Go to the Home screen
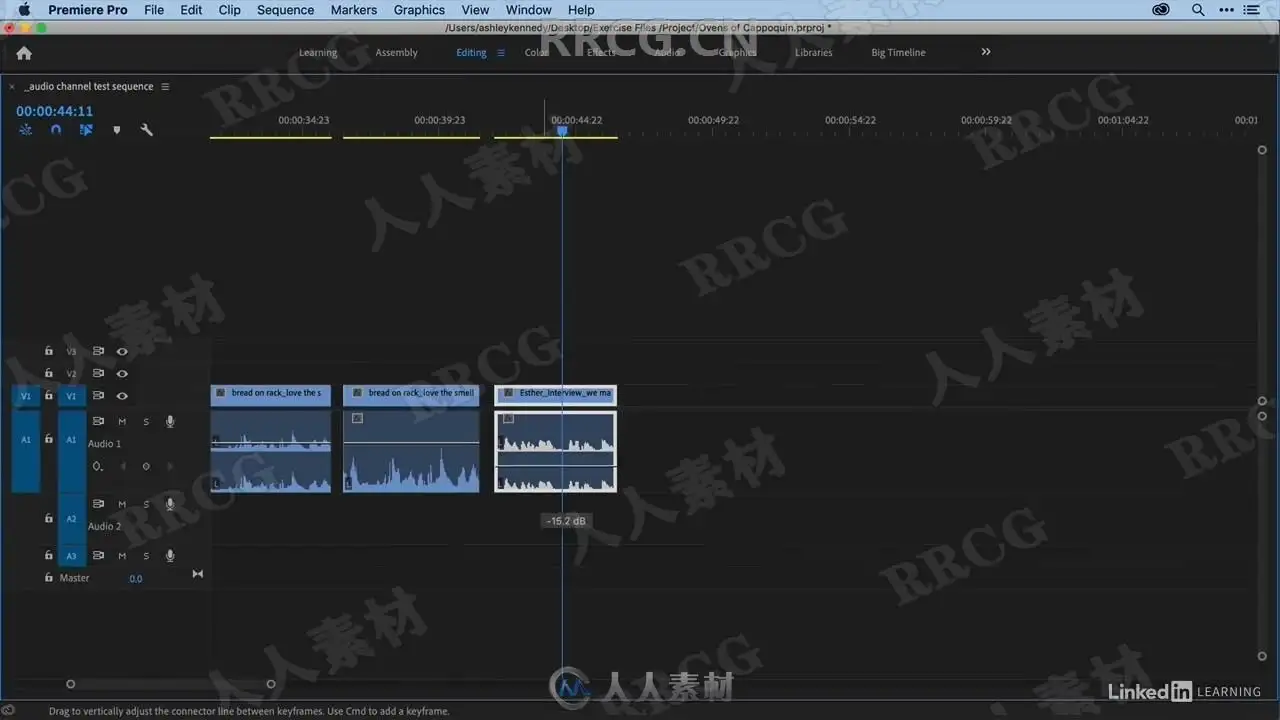The image size is (1280, 720). point(24,53)
